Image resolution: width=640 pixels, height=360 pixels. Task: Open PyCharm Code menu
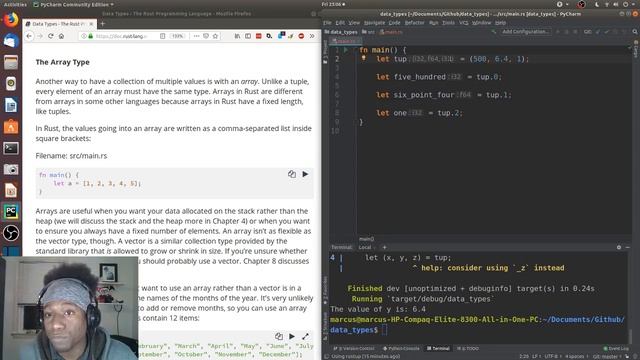[394, 23]
